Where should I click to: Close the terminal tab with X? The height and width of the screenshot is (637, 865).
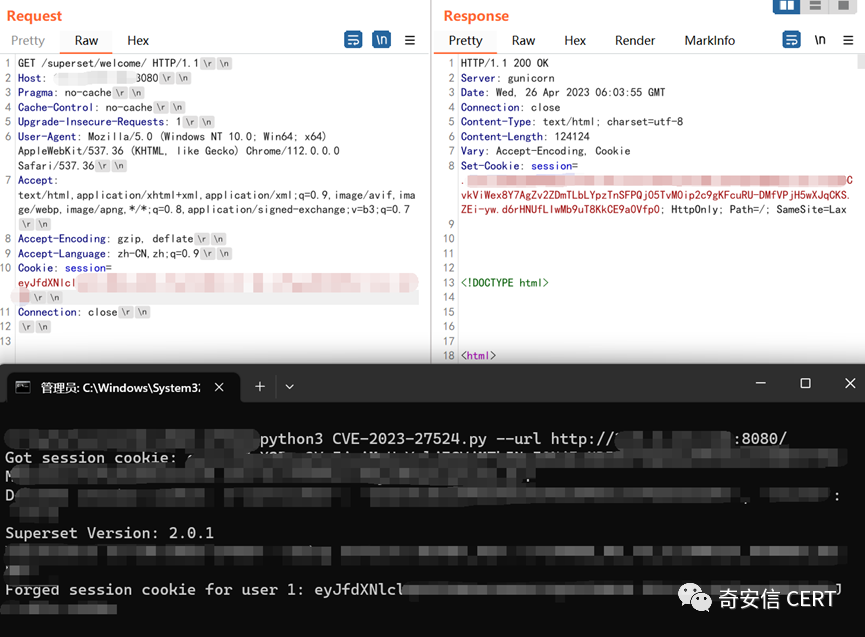click(x=219, y=387)
